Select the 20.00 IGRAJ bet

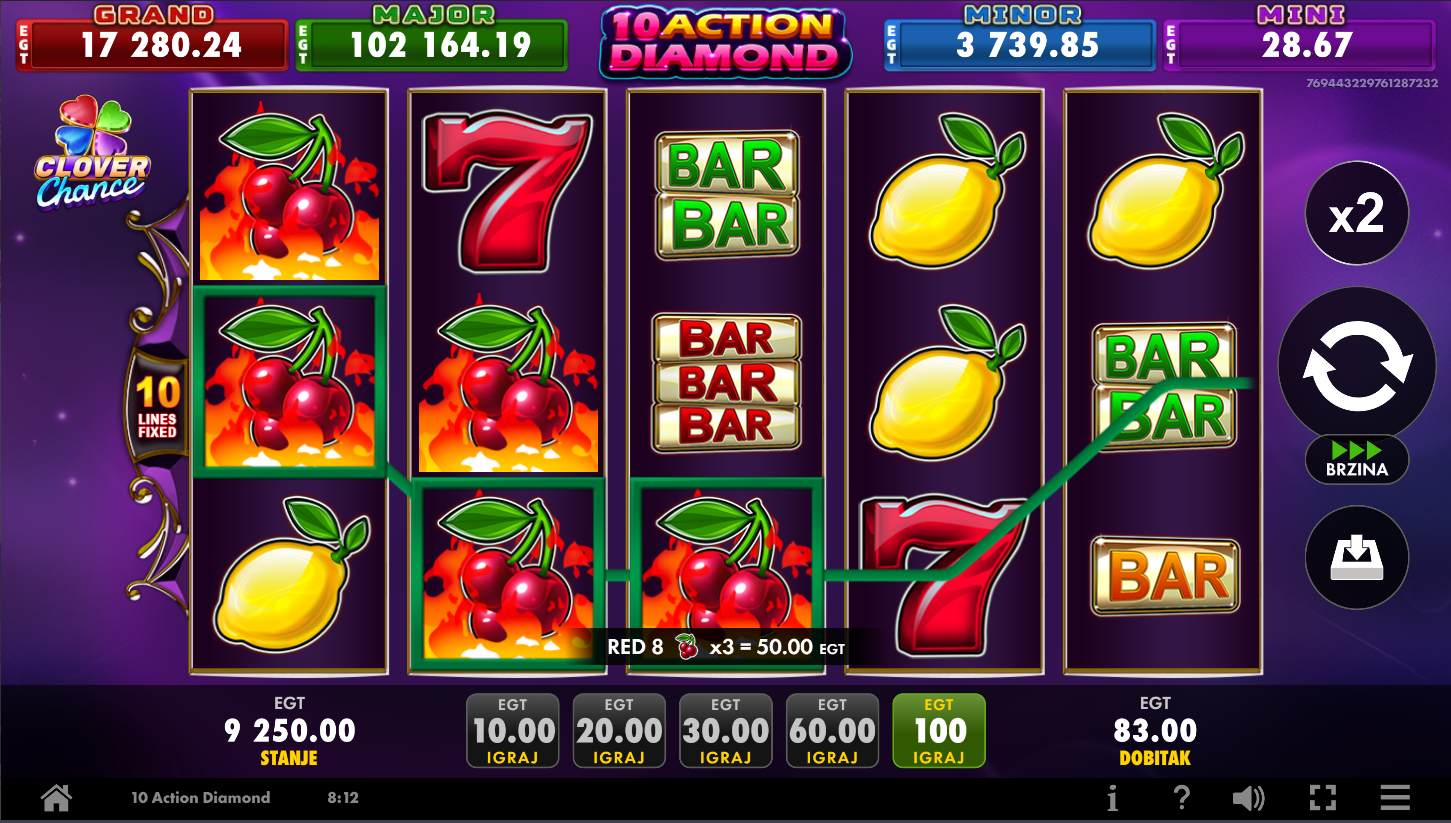tap(619, 731)
